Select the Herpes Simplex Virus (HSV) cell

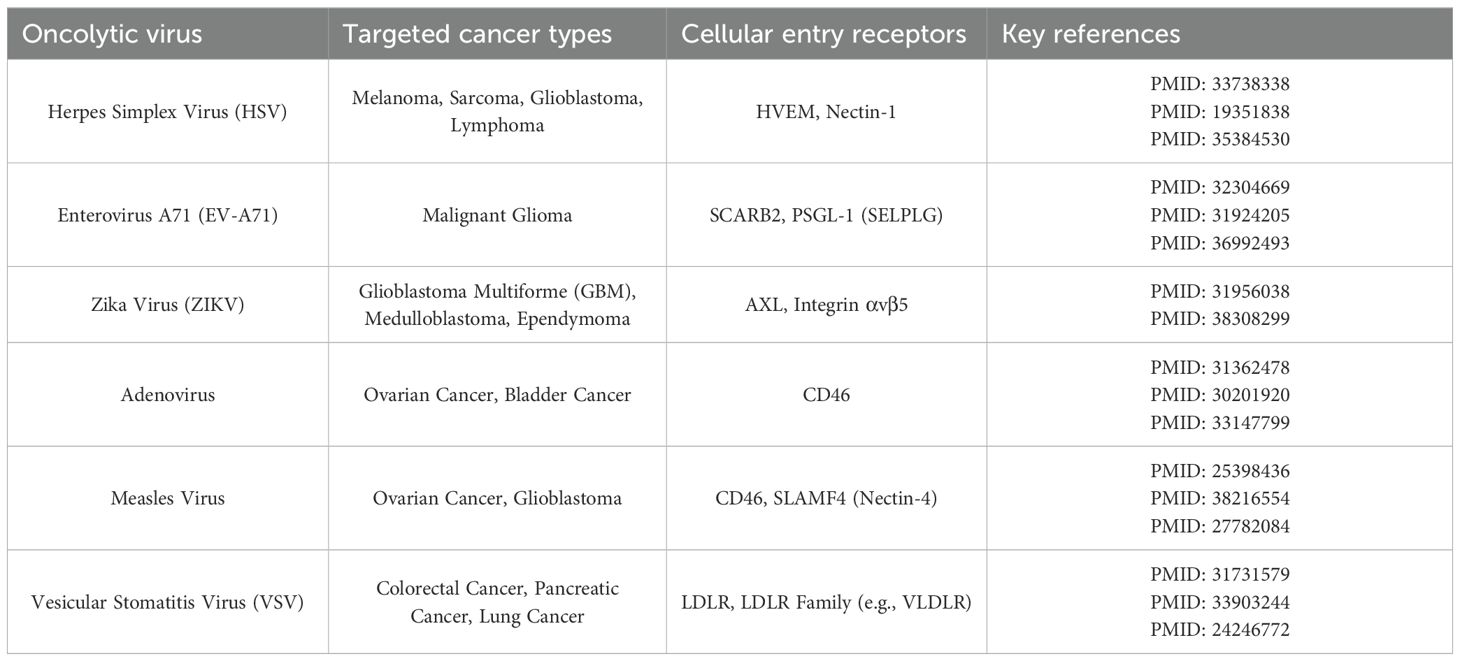click(167, 112)
